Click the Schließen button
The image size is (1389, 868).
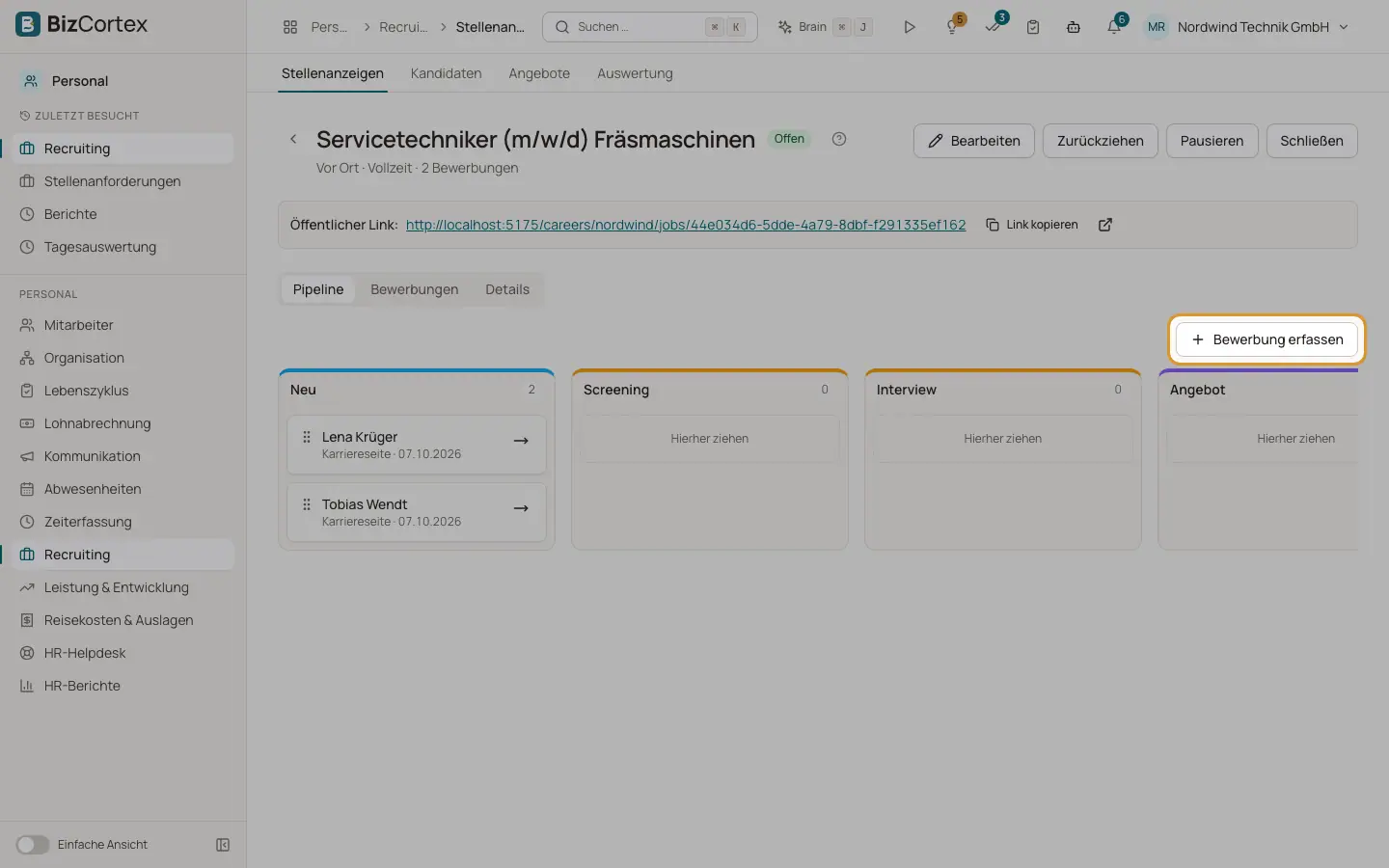1312,141
